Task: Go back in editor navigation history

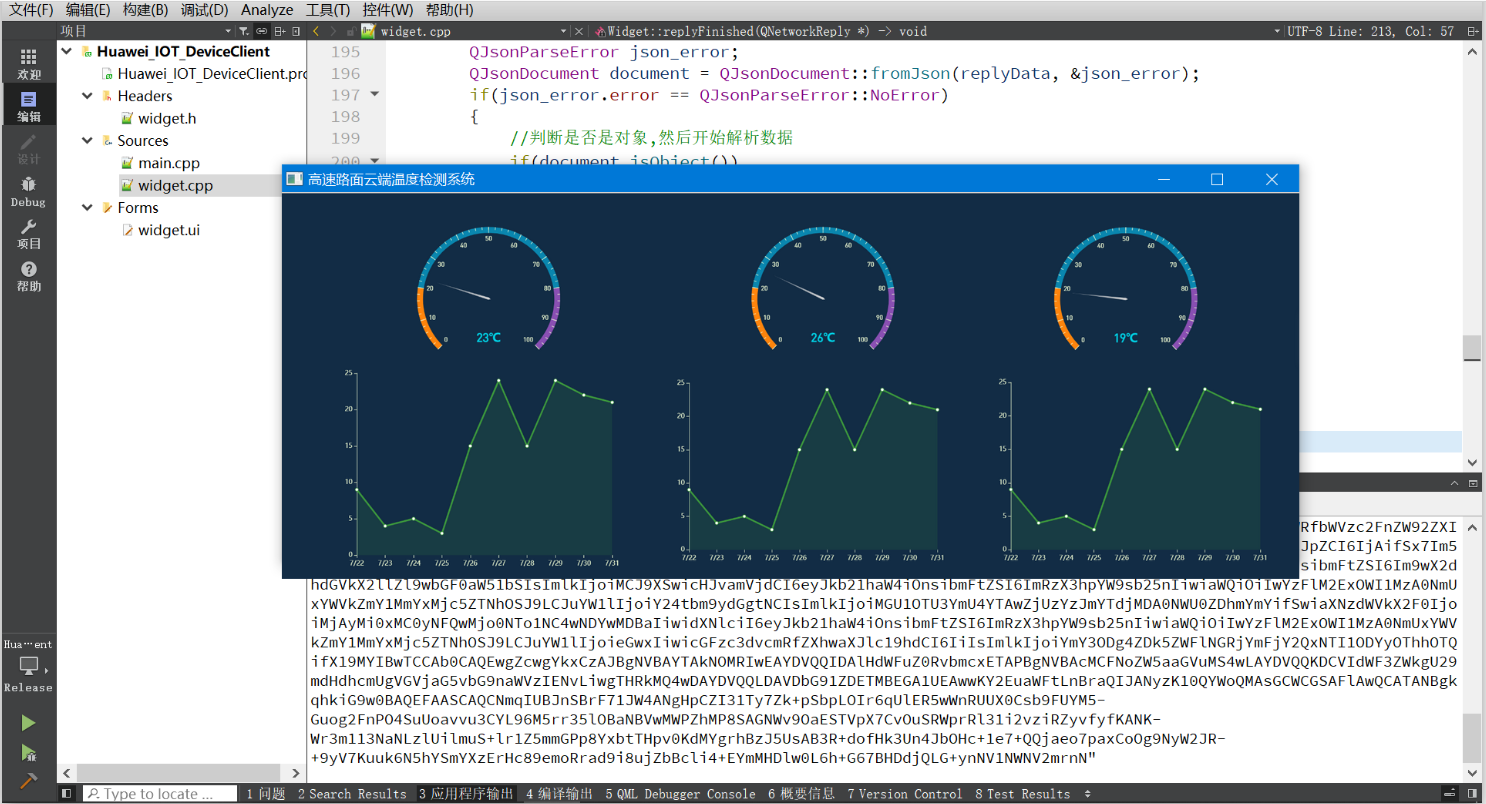Action: click(x=317, y=31)
